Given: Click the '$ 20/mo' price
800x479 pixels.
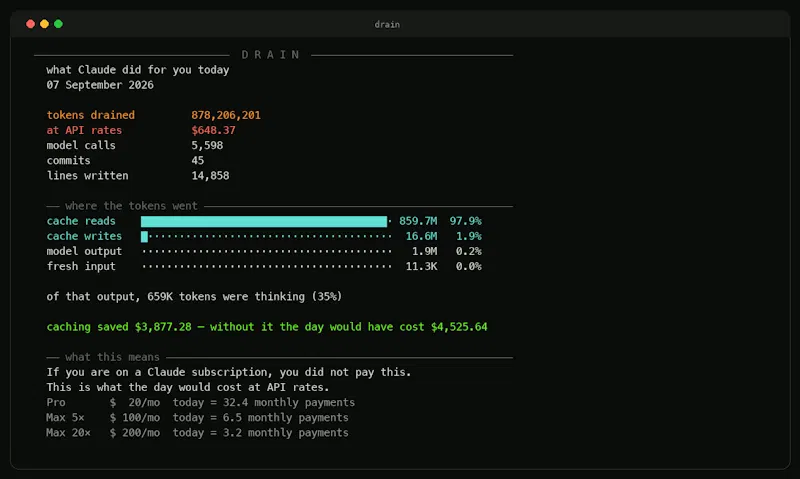Looking at the screenshot, I should pos(135,402).
